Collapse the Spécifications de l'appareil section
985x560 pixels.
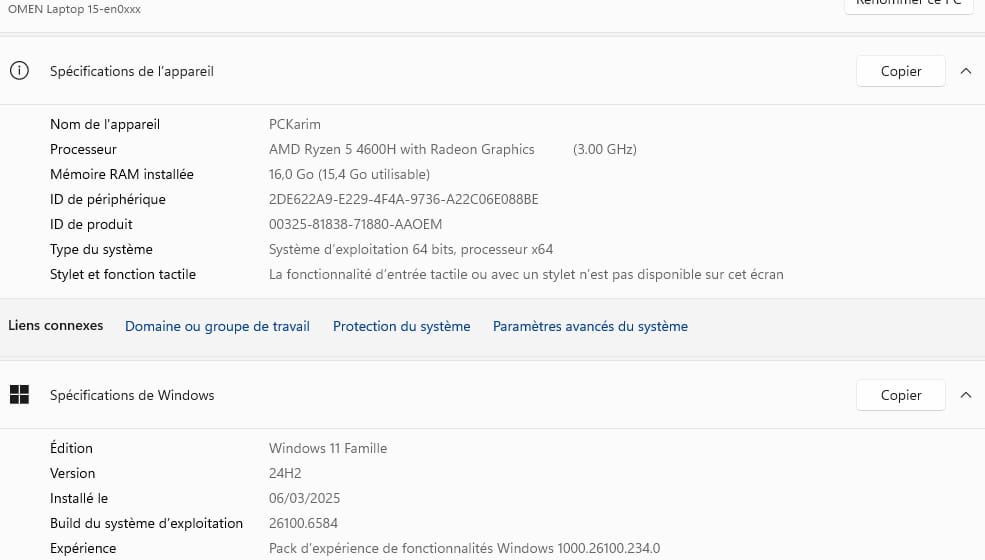tap(965, 71)
